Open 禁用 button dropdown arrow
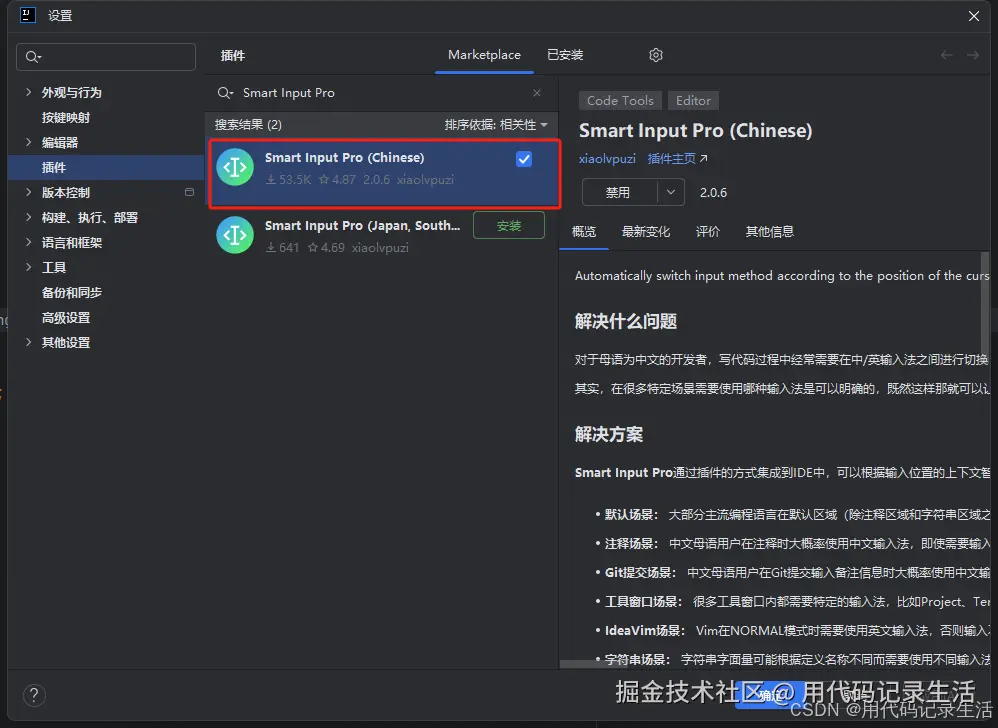998x728 pixels. 670,192
